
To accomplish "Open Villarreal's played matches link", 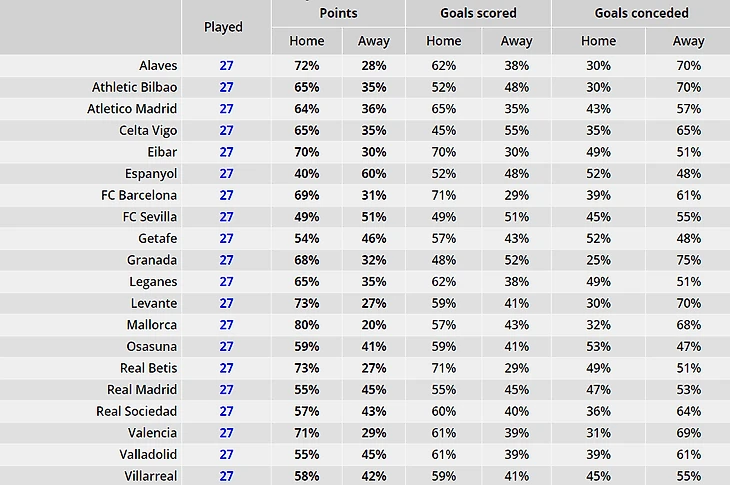I will coord(226,476).
